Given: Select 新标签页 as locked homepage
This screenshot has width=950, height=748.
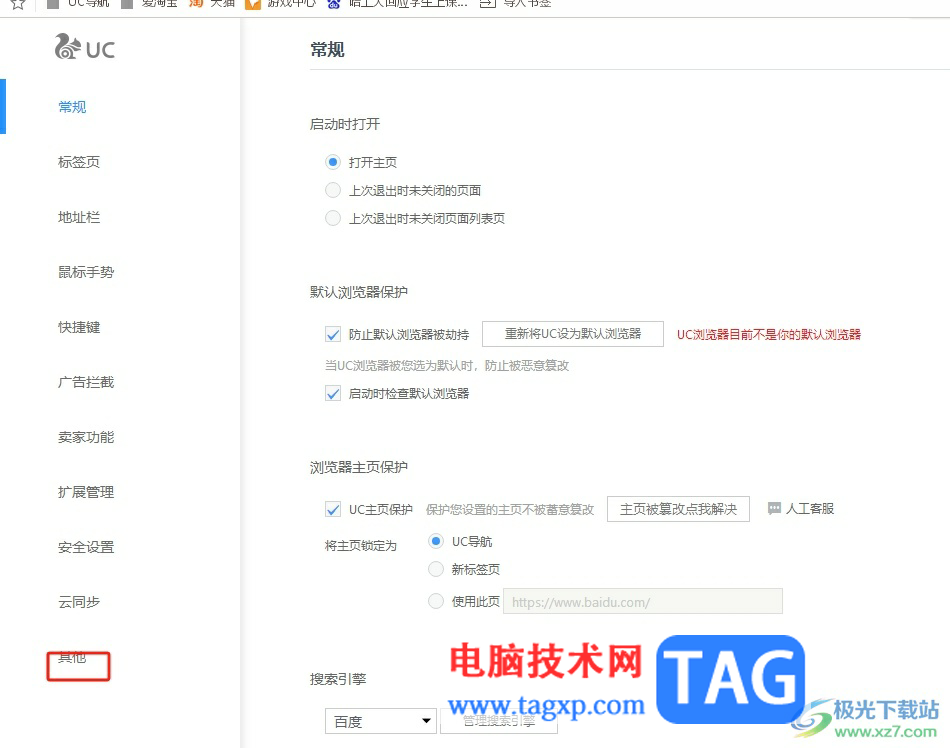Looking at the screenshot, I should coord(435,569).
